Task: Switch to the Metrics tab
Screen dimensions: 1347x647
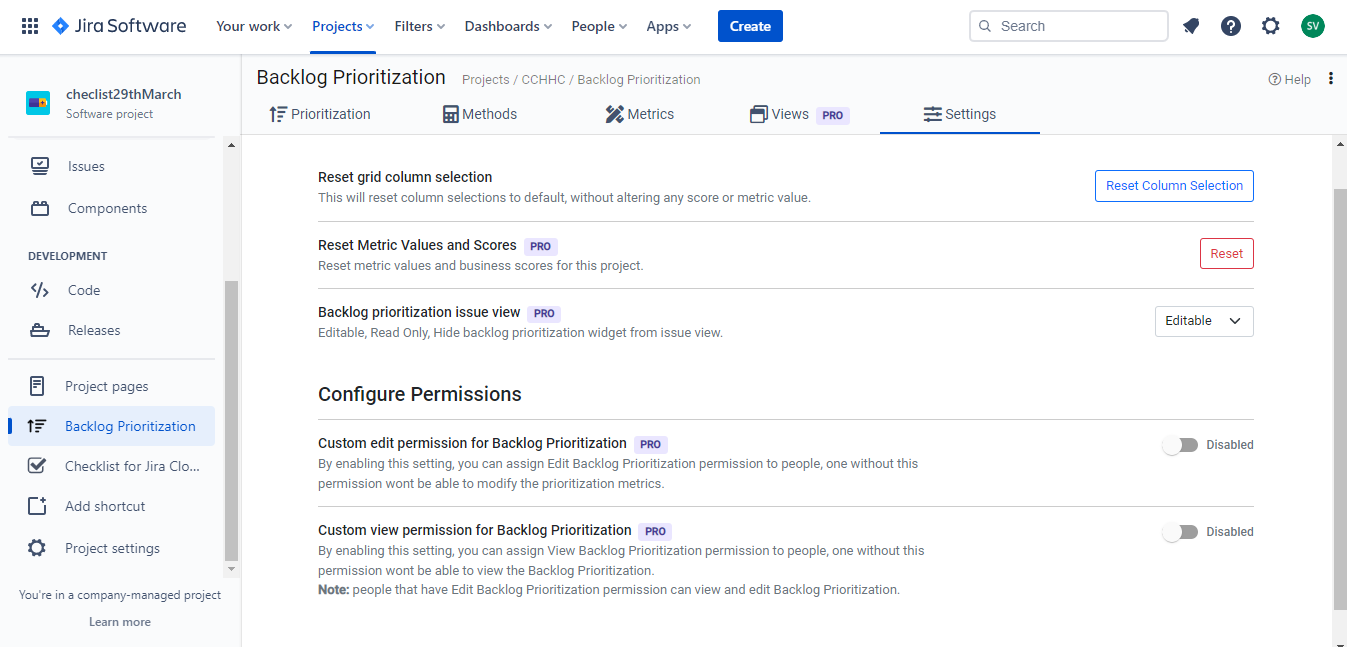Action: pos(640,114)
